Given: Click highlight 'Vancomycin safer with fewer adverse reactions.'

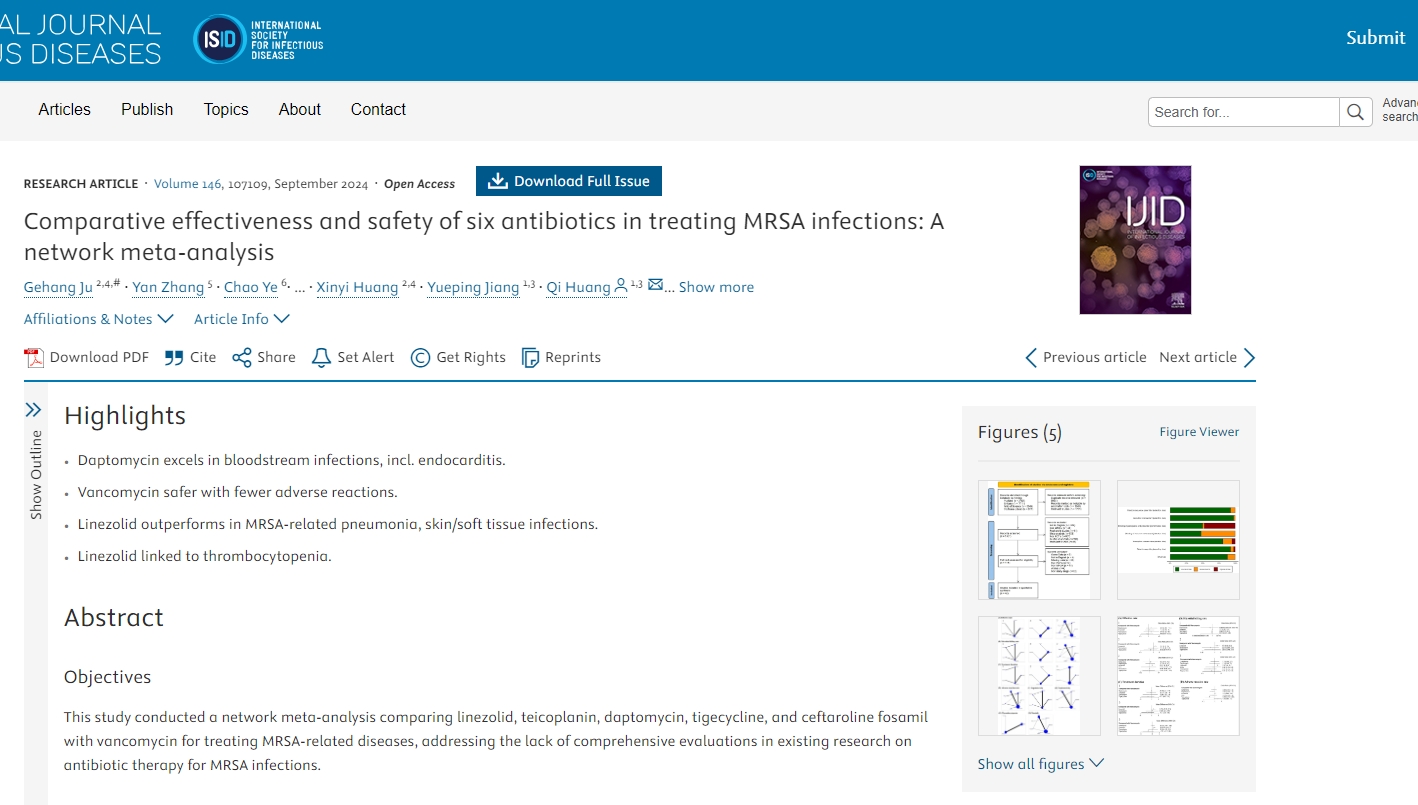Looking at the screenshot, I should tap(238, 492).
